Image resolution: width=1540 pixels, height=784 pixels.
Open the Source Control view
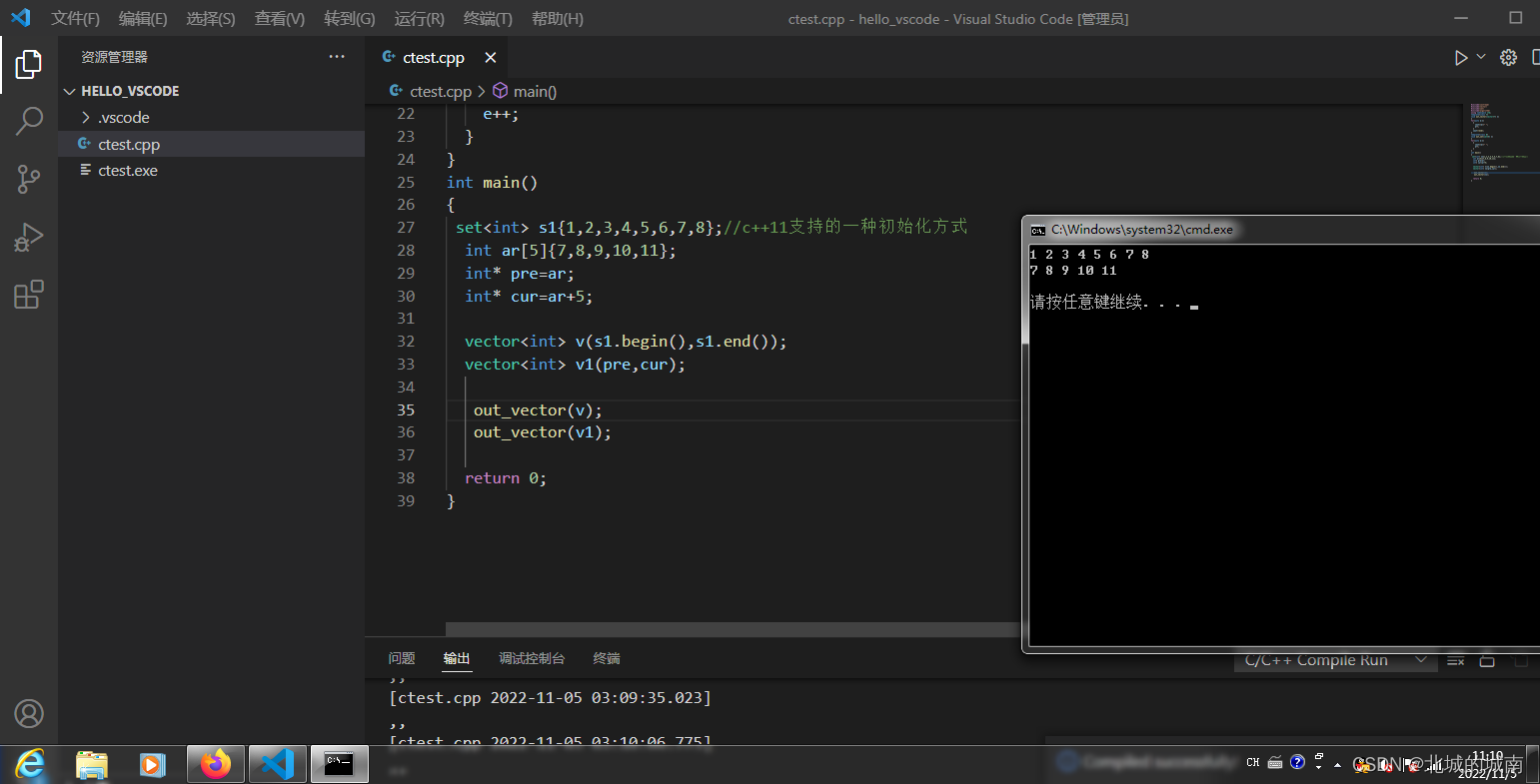click(x=29, y=180)
